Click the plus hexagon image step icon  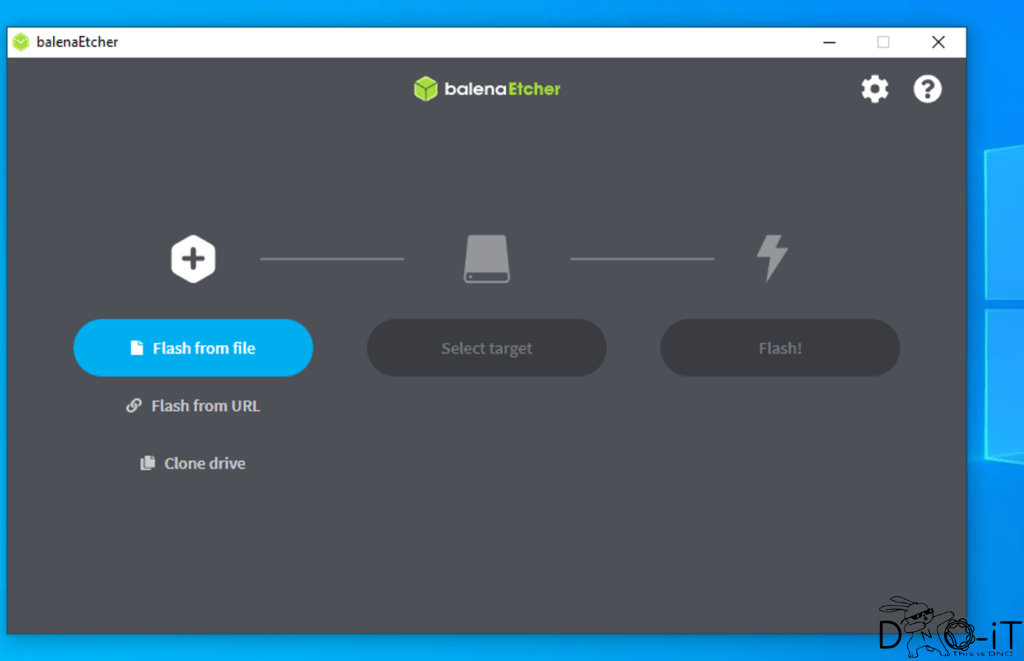pyautogui.click(x=193, y=260)
